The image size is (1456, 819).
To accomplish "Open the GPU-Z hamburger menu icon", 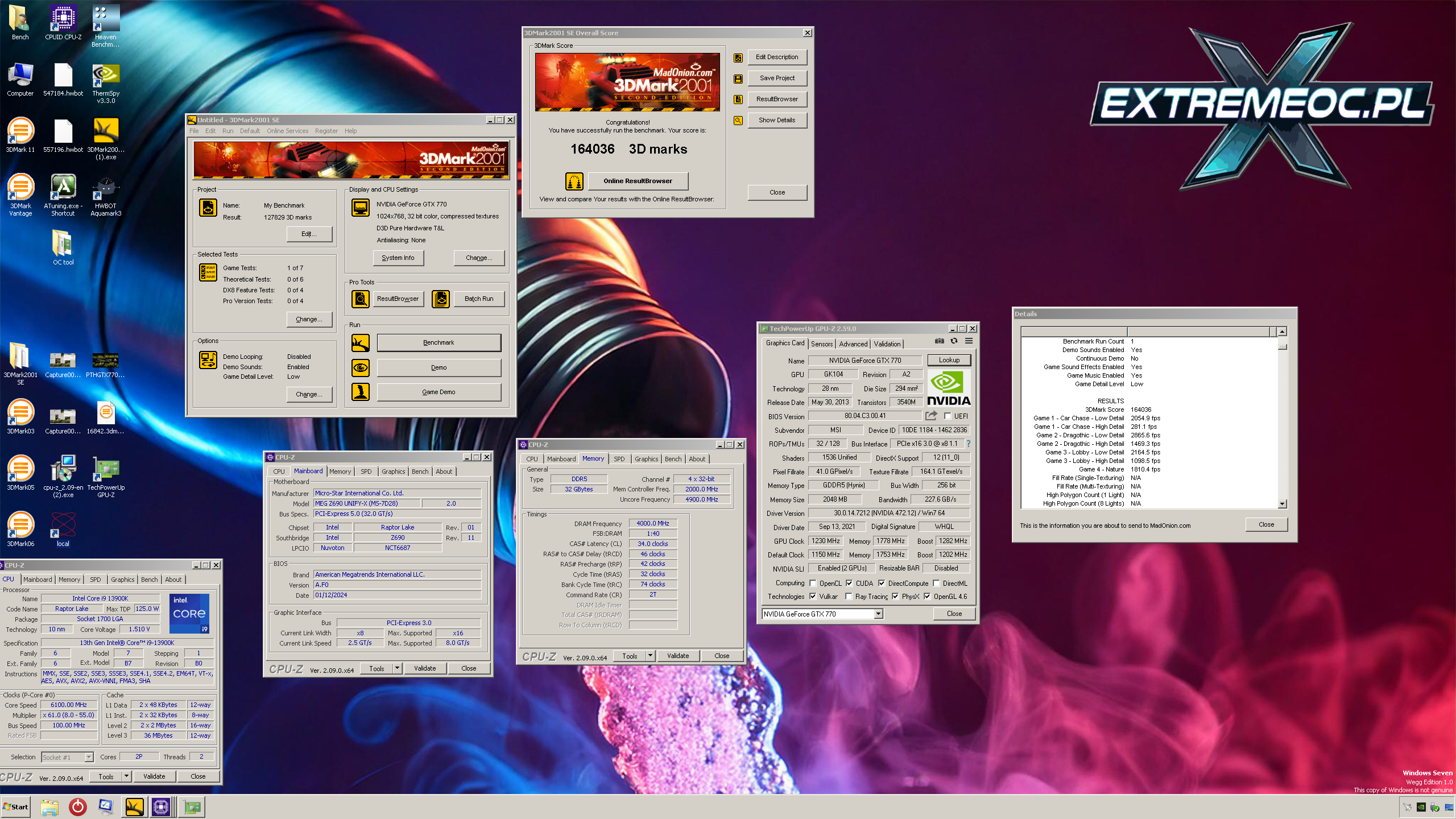I will click(969, 341).
